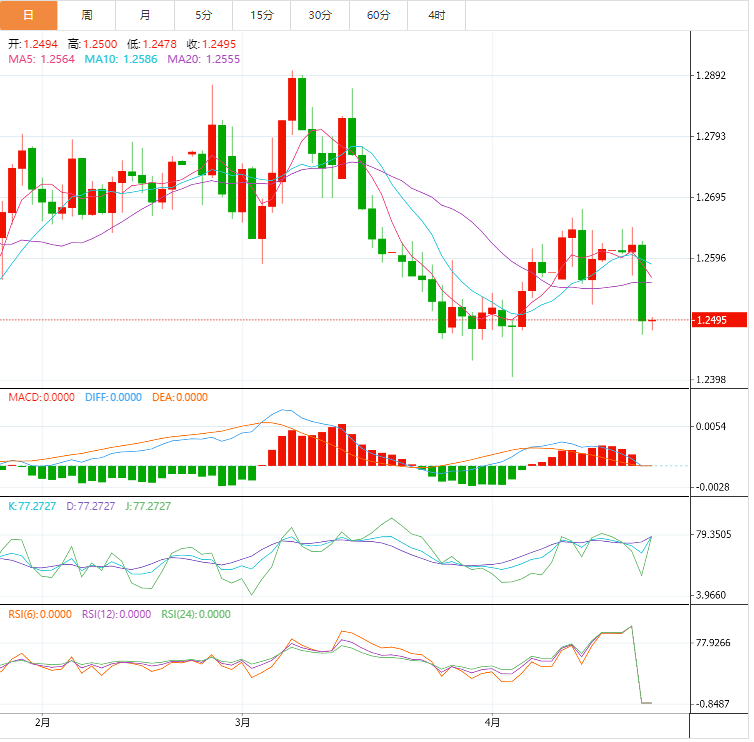754x742 pixels.
Task: Click the DIFF value label
Action: 113,397
